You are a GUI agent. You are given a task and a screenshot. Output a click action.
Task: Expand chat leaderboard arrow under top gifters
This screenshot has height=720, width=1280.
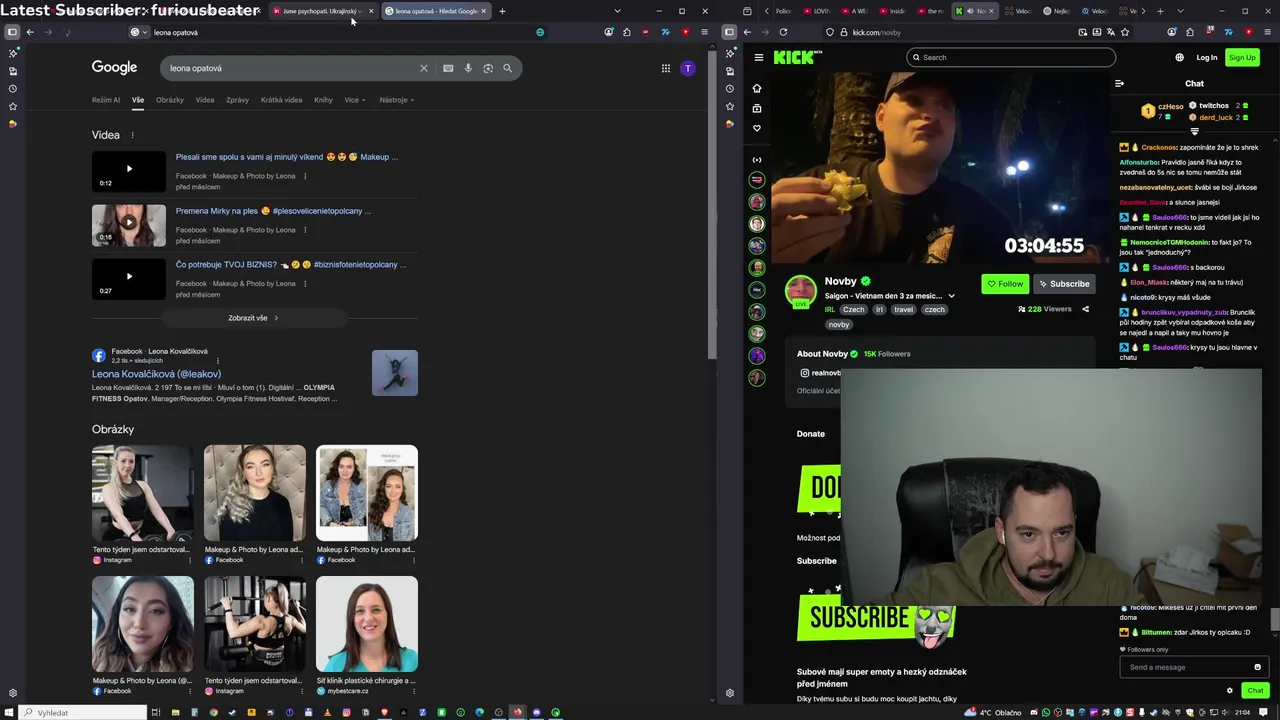click(x=1194, y=131)
